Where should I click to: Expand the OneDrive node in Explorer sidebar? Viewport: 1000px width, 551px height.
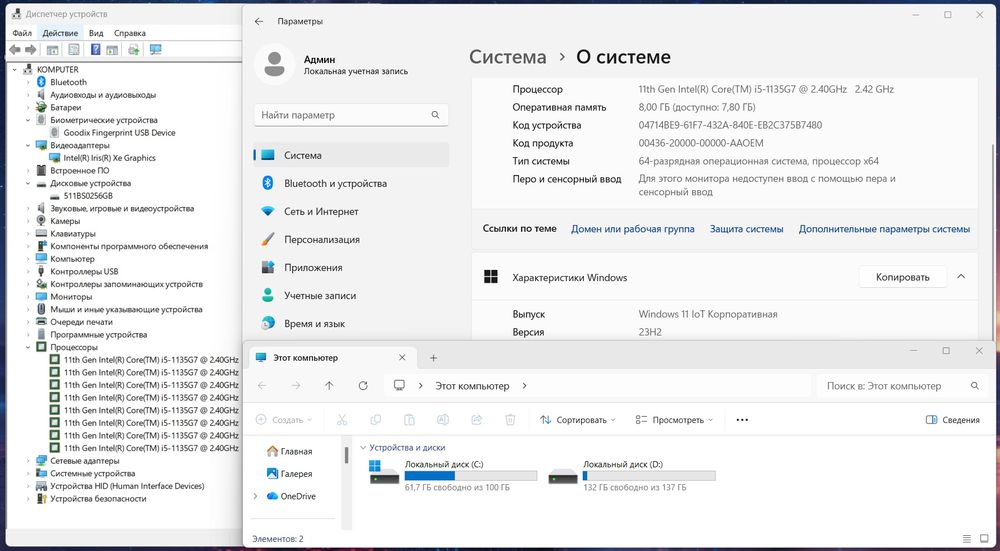click(256, 496)
